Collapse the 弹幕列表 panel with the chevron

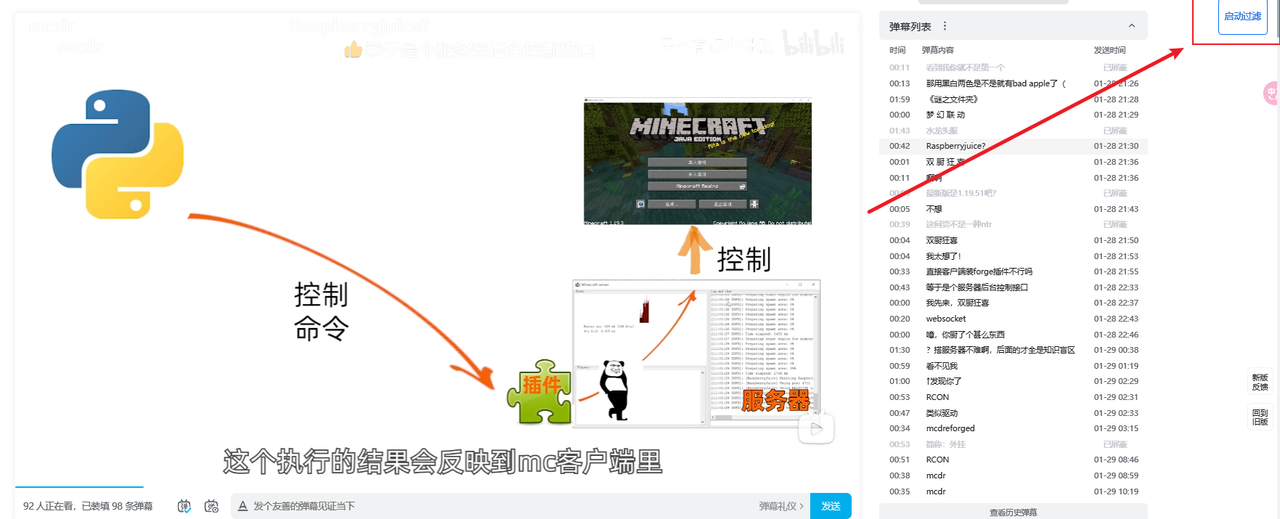click(1131, 26)
